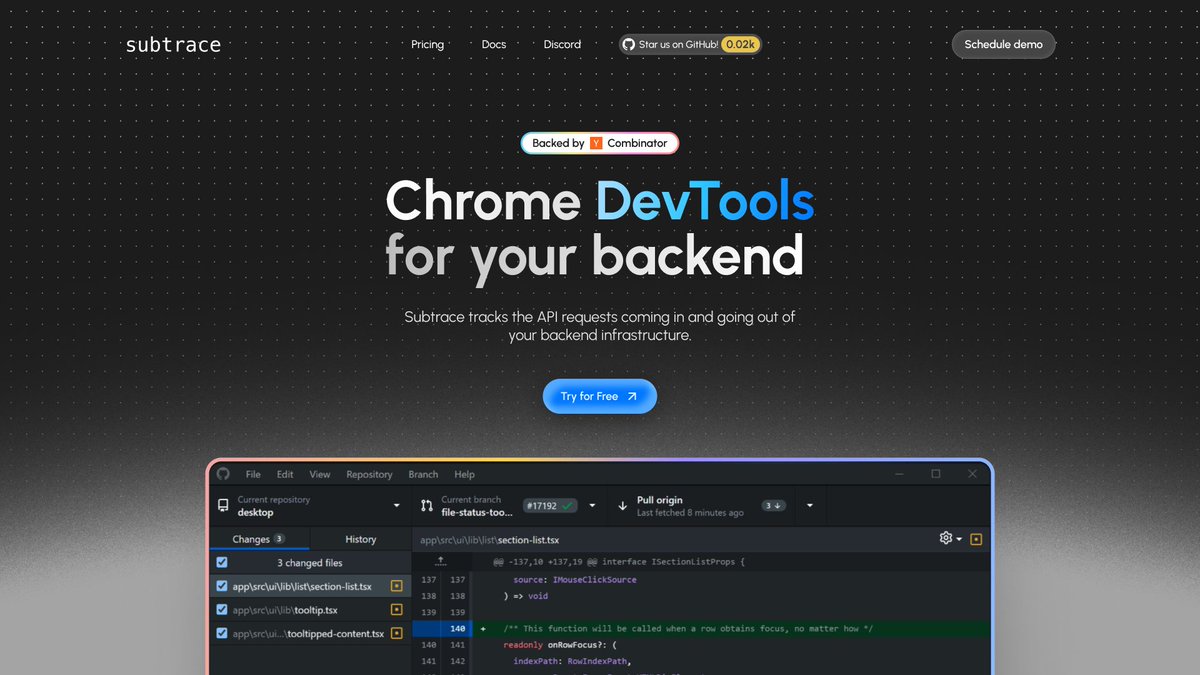The width and height of the screenshot is (1200, 675).
Task: Expand the Current repository dropdown arrow
Action: 397,506
